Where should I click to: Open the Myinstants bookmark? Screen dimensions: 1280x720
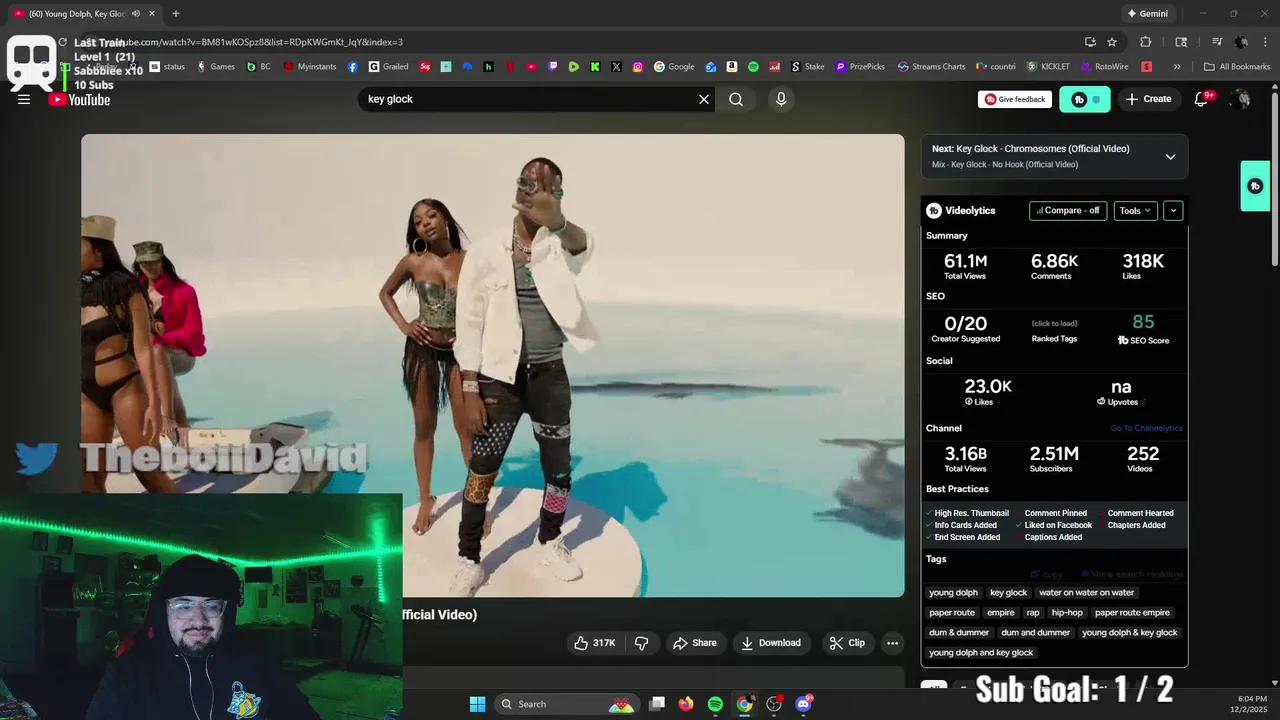point(310,67)
